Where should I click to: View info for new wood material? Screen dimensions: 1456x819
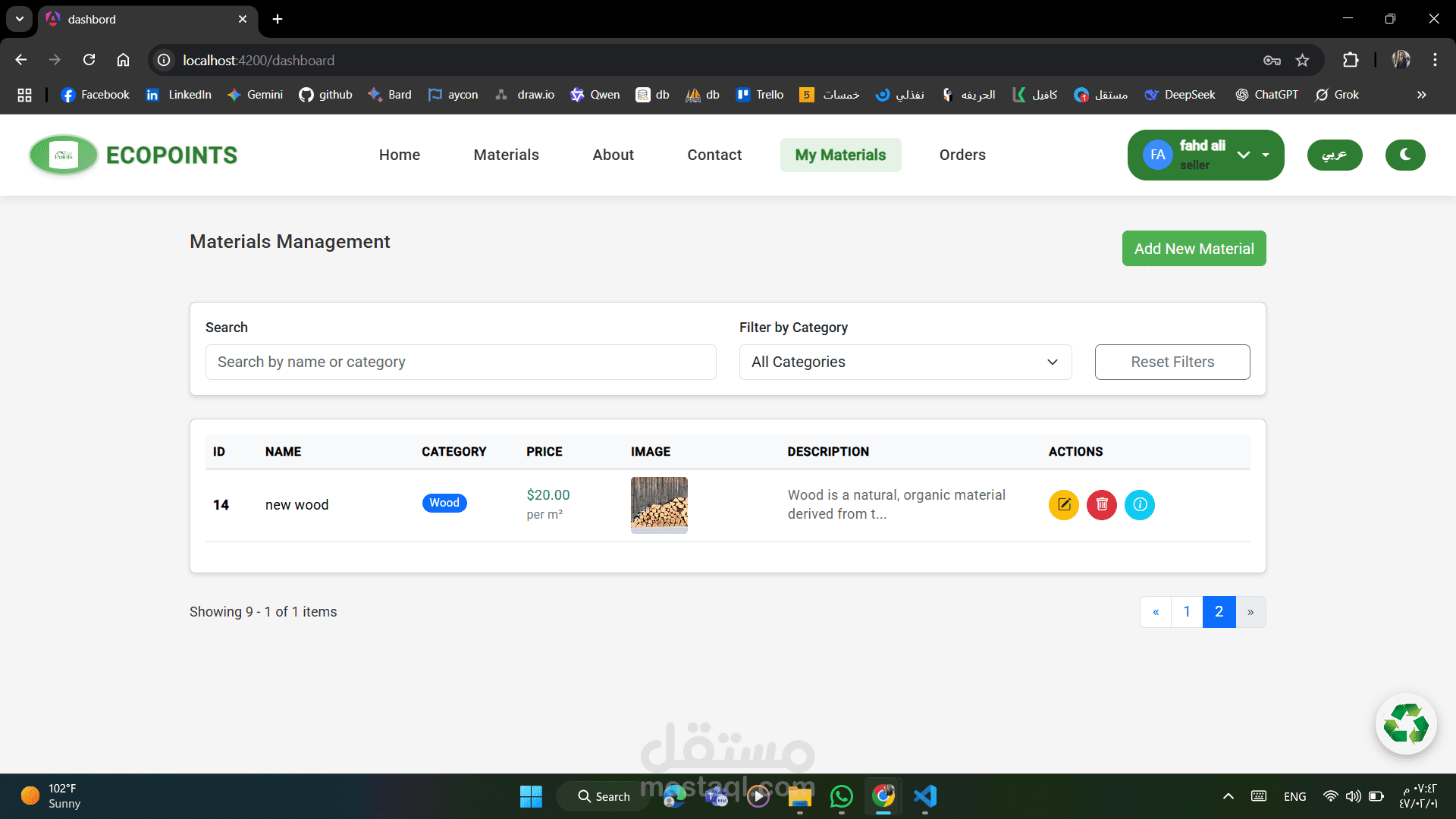pos(1140,504)
